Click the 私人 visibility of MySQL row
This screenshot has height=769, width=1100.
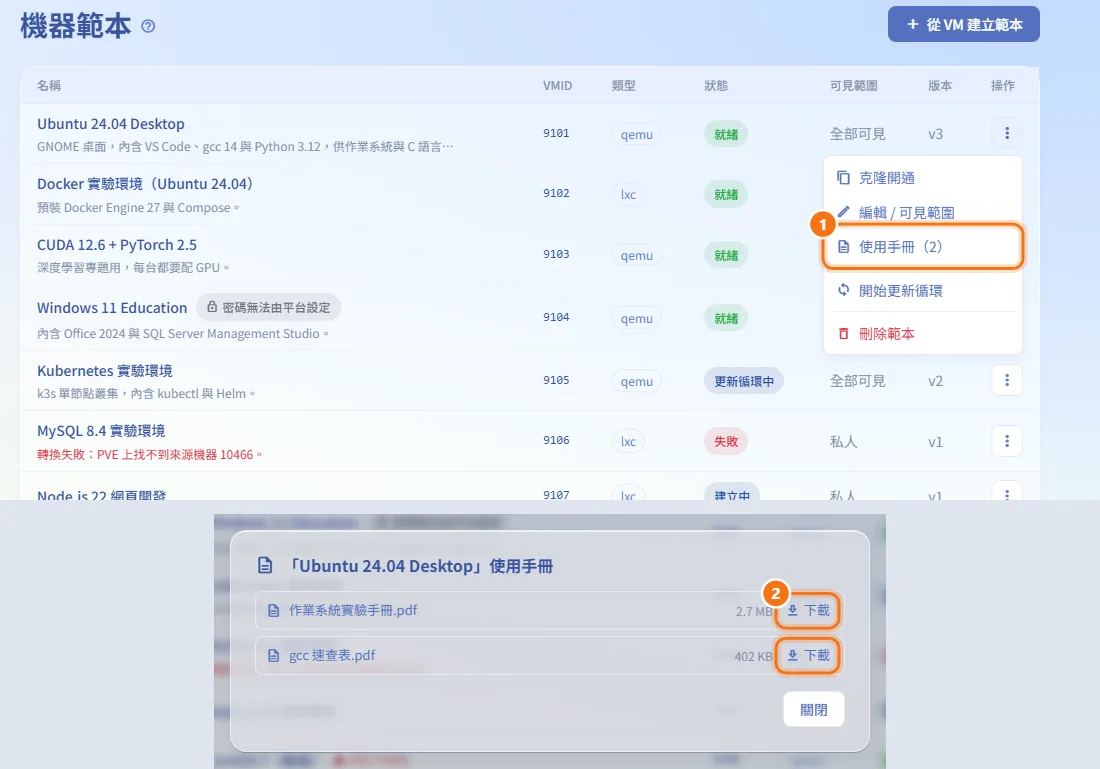pos(843,441)
